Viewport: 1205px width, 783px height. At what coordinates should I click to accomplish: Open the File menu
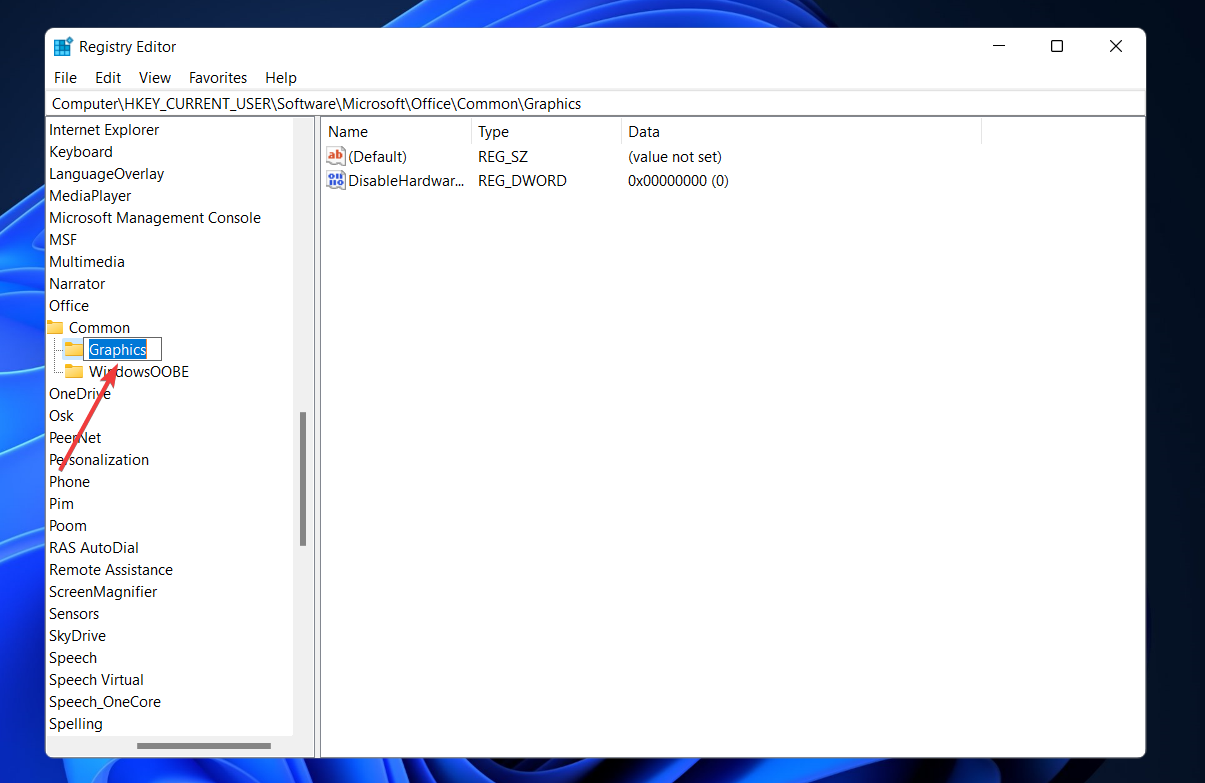(65, 77)
